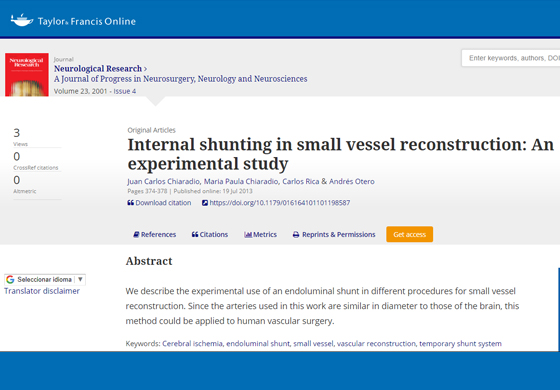Click the printer icon for Reprints & Permissions
560x390 pixels.
[296, 235]
